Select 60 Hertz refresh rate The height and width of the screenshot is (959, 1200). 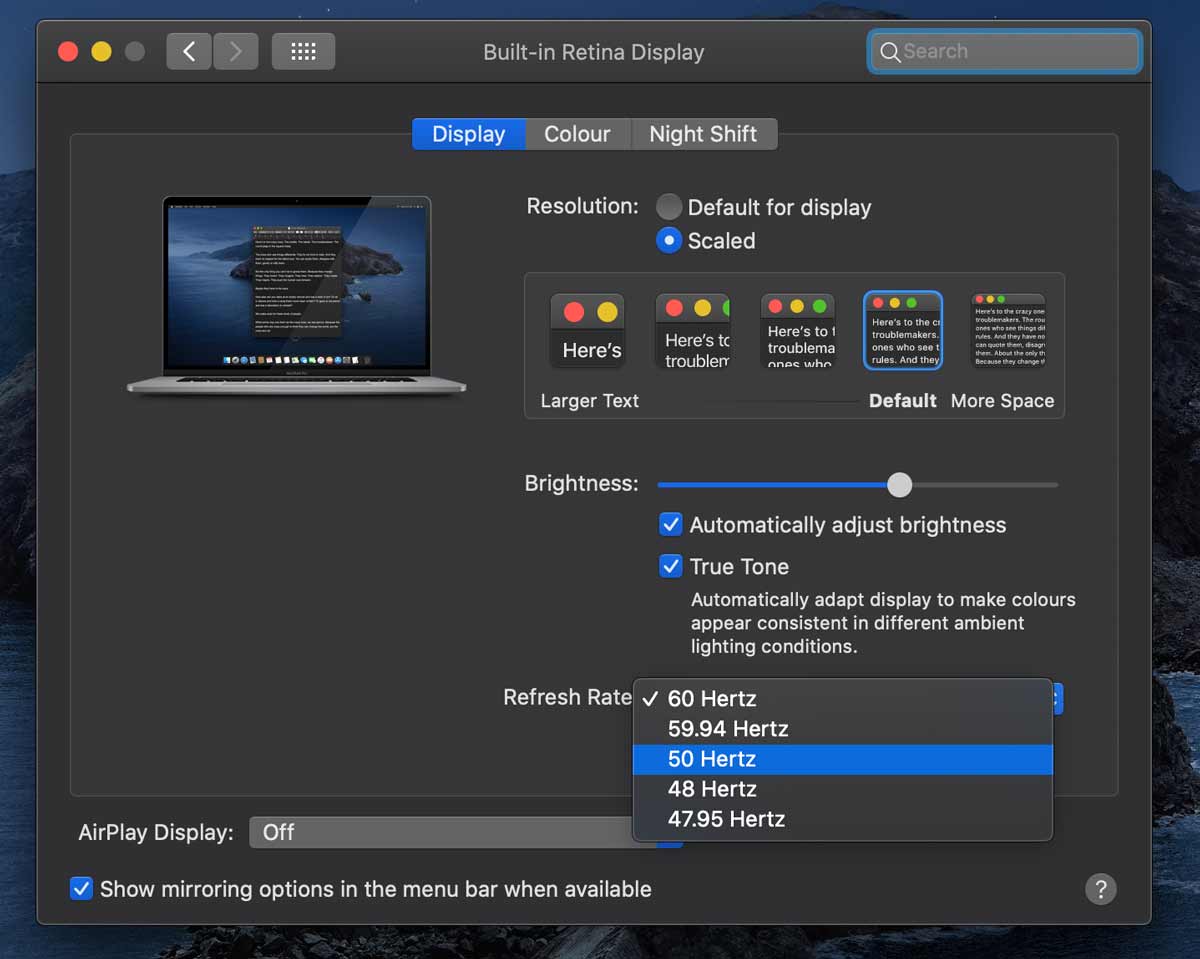(x=843, y=699)
